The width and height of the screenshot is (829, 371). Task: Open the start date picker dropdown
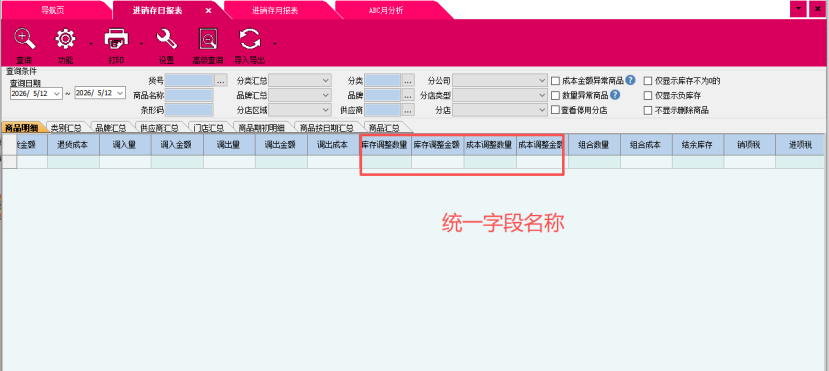57,93
